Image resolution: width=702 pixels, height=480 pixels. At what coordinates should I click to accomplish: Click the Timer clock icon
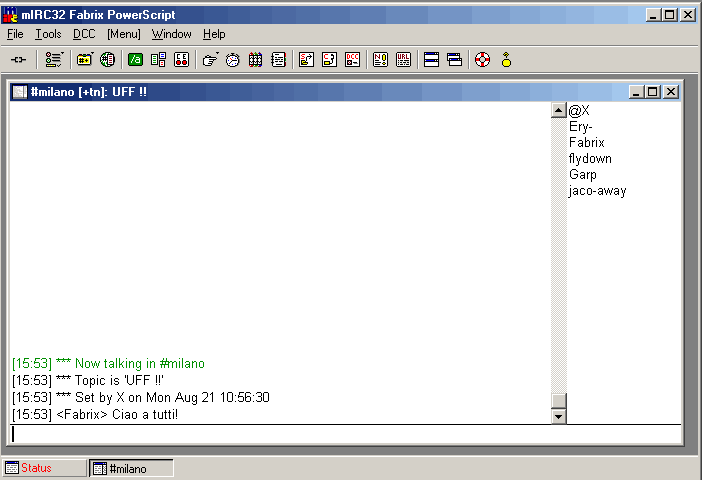(232, 60)
